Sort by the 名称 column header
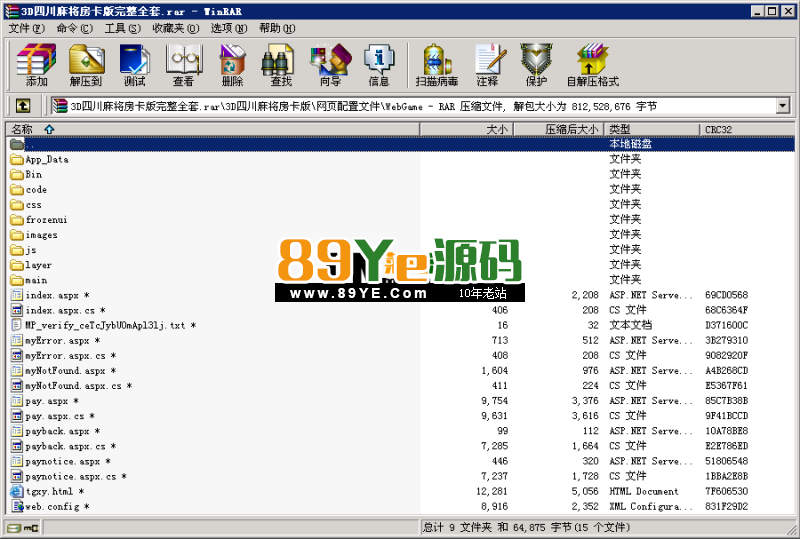This screenshot has height=539, width=800. (x=213, y=129)
